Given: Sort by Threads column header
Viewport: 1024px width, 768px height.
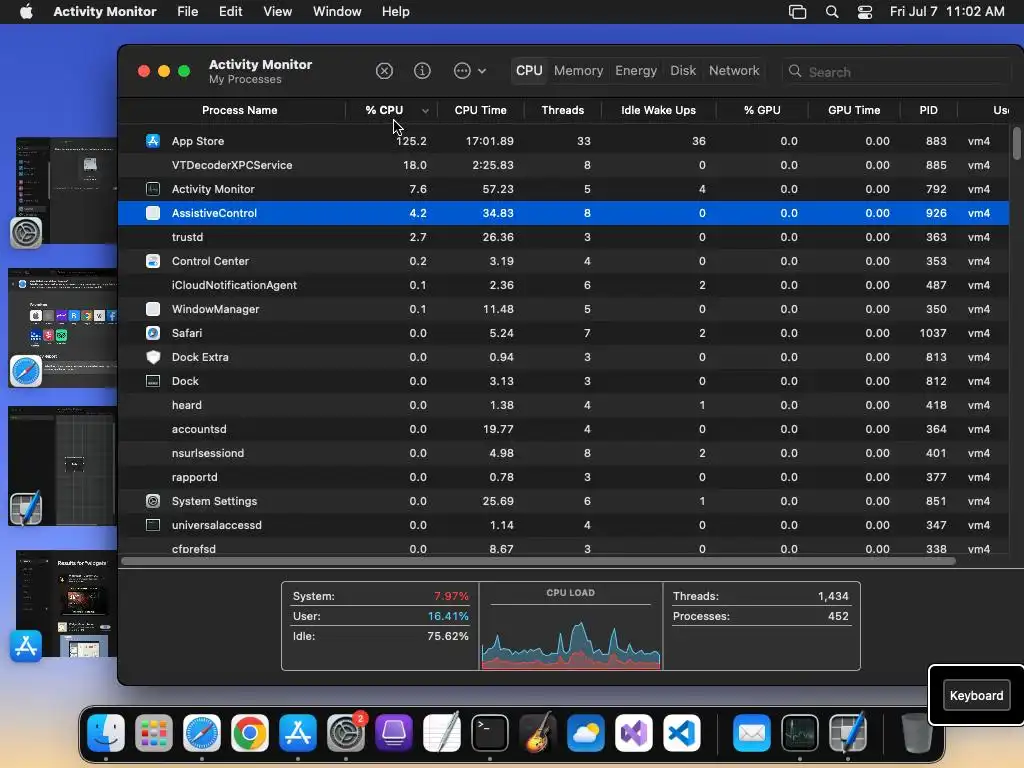Looking at the screenshot, I should coord(562,110).
